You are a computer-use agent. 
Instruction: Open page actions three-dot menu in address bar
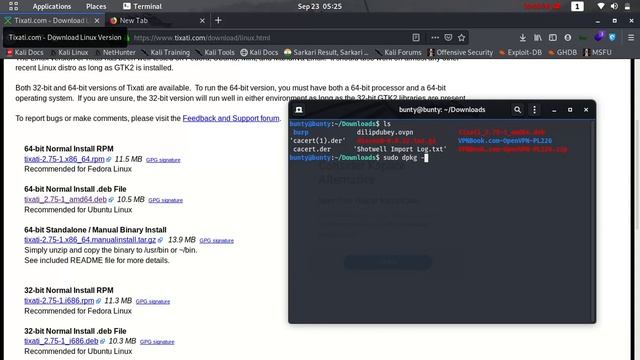click(x=435, y=38)
